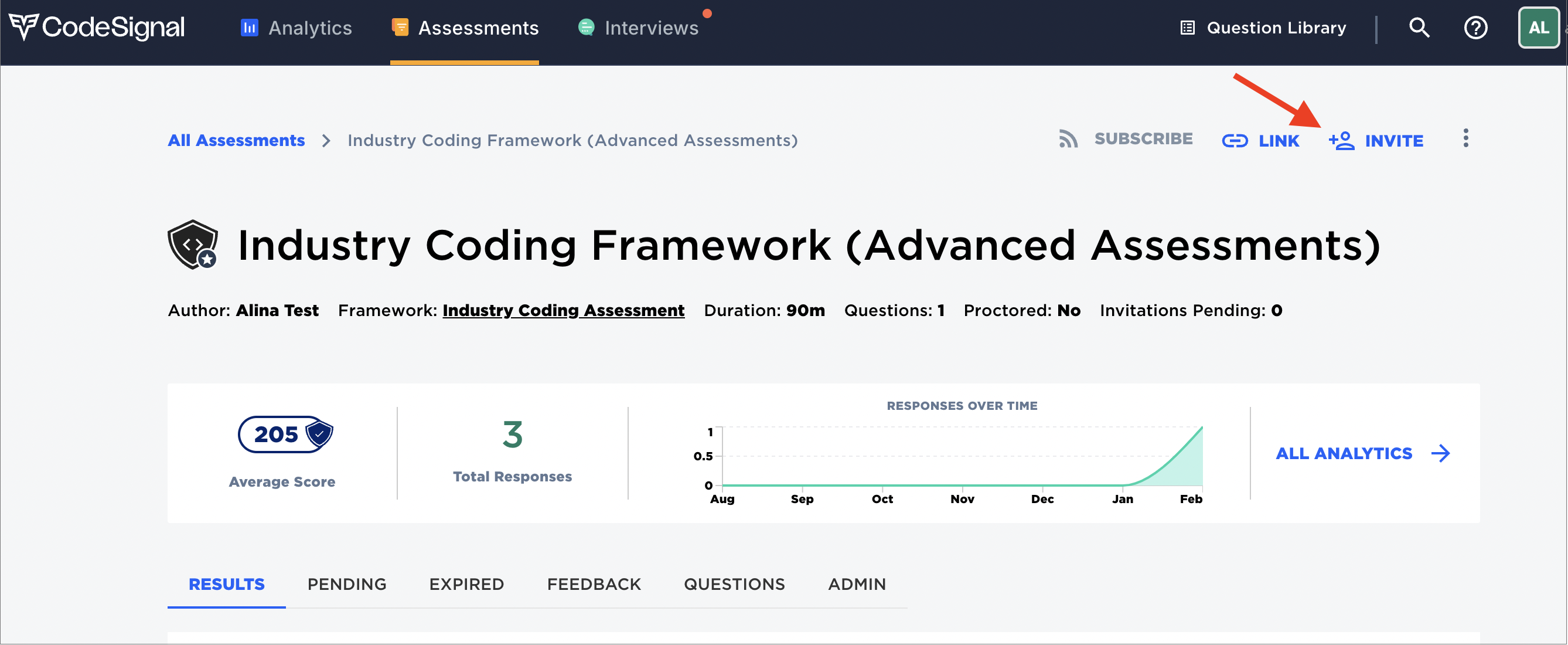
Task: Navigate back to All Assessments
Action: tap(236, 140)
